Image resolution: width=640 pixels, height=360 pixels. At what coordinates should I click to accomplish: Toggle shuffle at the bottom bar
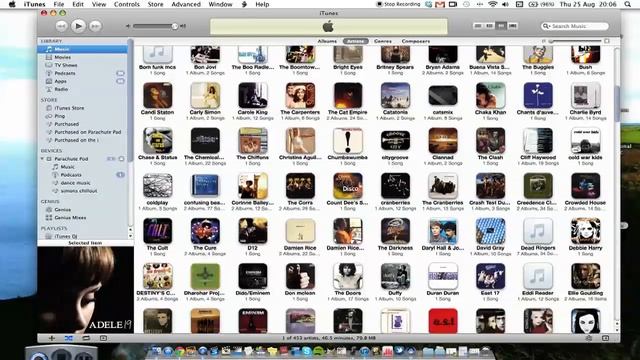point(69,338)
